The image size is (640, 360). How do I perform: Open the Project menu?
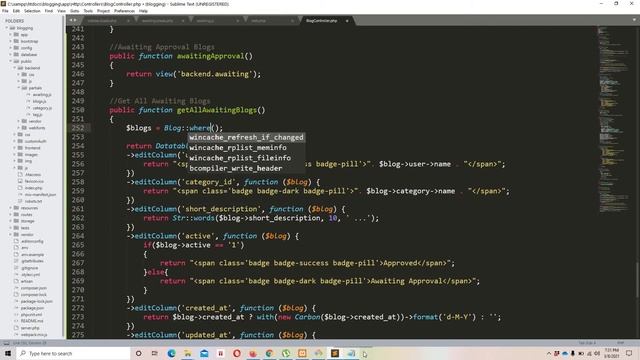[103, 11]
